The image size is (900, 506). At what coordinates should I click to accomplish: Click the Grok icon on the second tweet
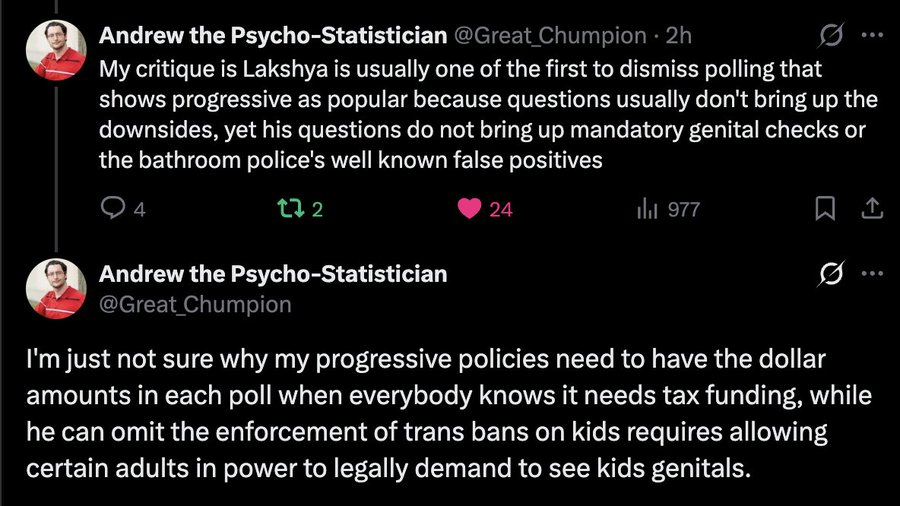tap(830, 274)
